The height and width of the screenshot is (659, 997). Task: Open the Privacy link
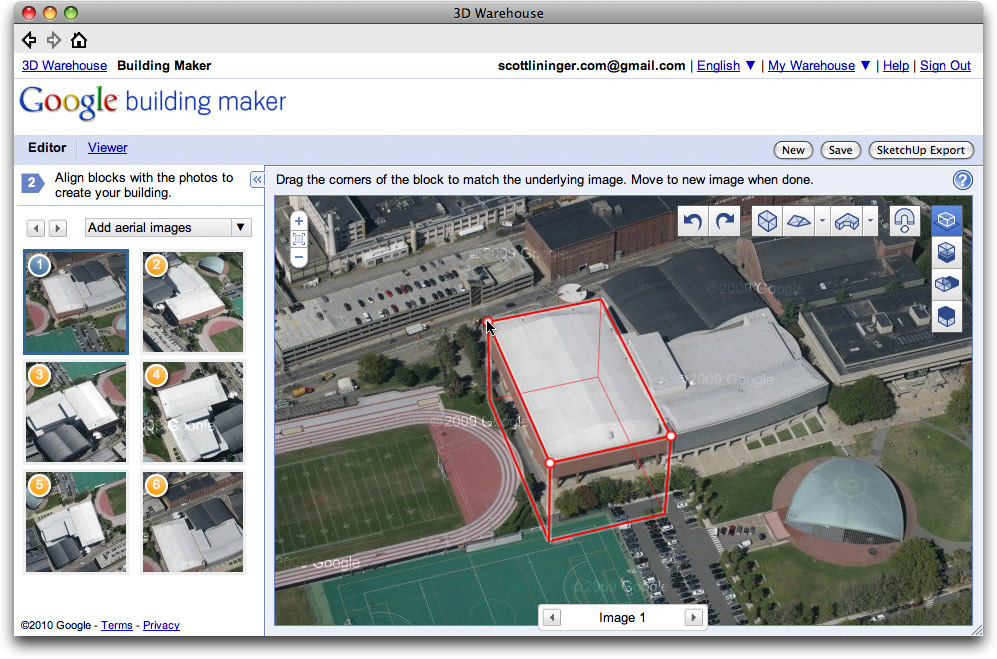coord(162,625)
